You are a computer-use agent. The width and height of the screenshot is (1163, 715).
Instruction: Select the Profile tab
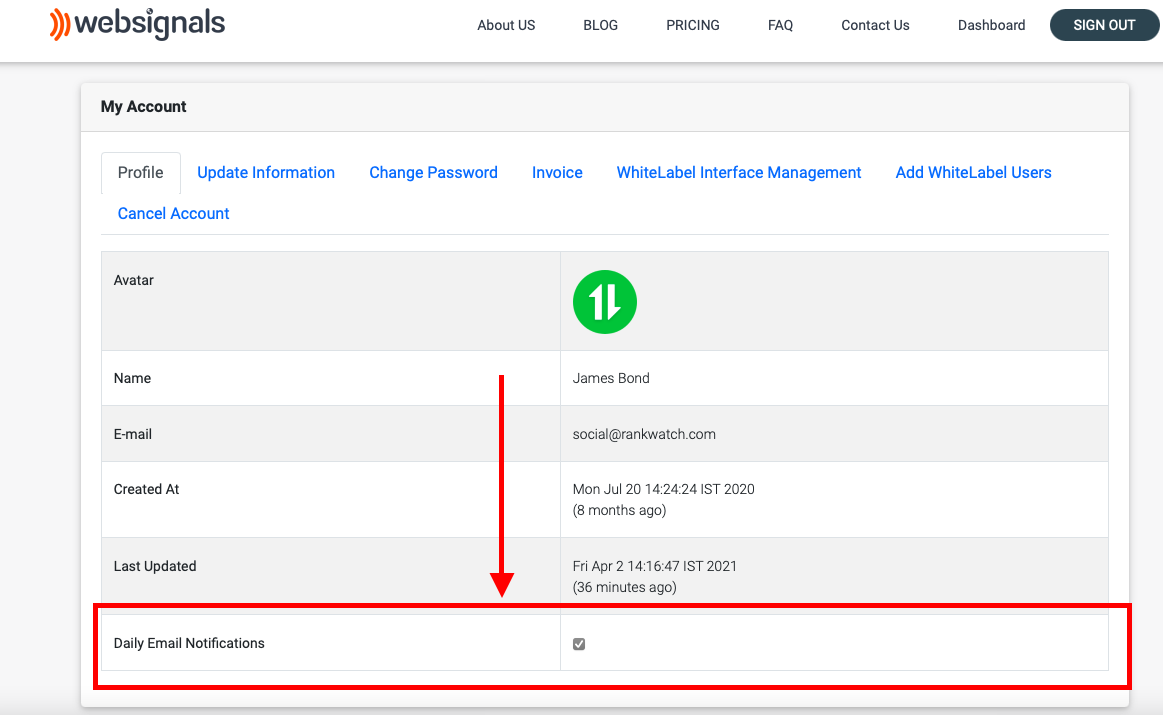[140, 173]
